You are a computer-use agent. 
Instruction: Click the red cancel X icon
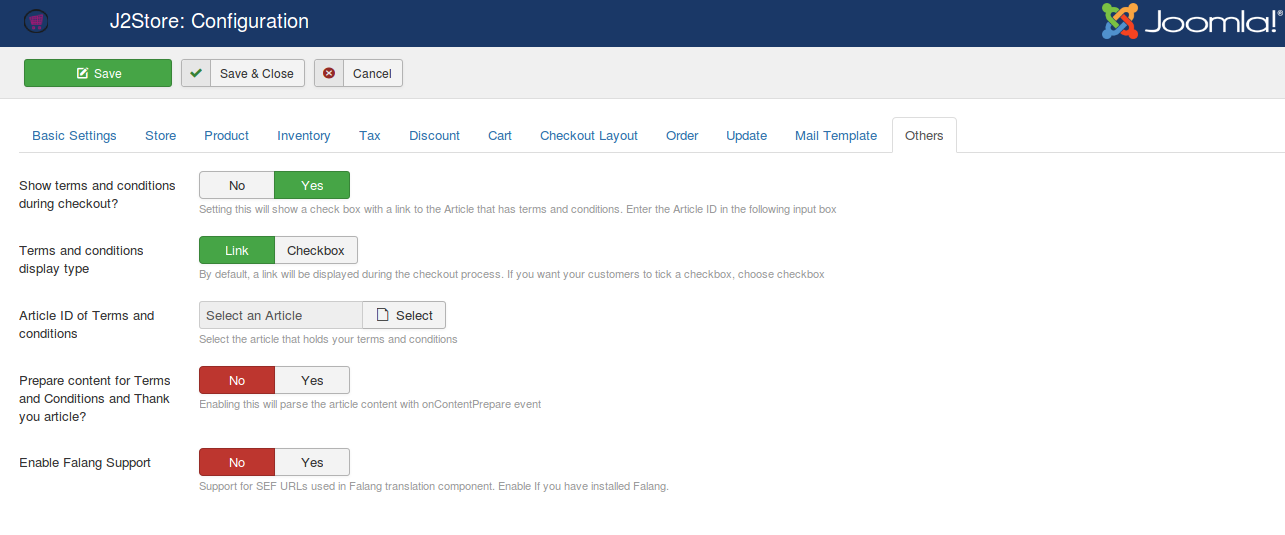pos(329,73)
